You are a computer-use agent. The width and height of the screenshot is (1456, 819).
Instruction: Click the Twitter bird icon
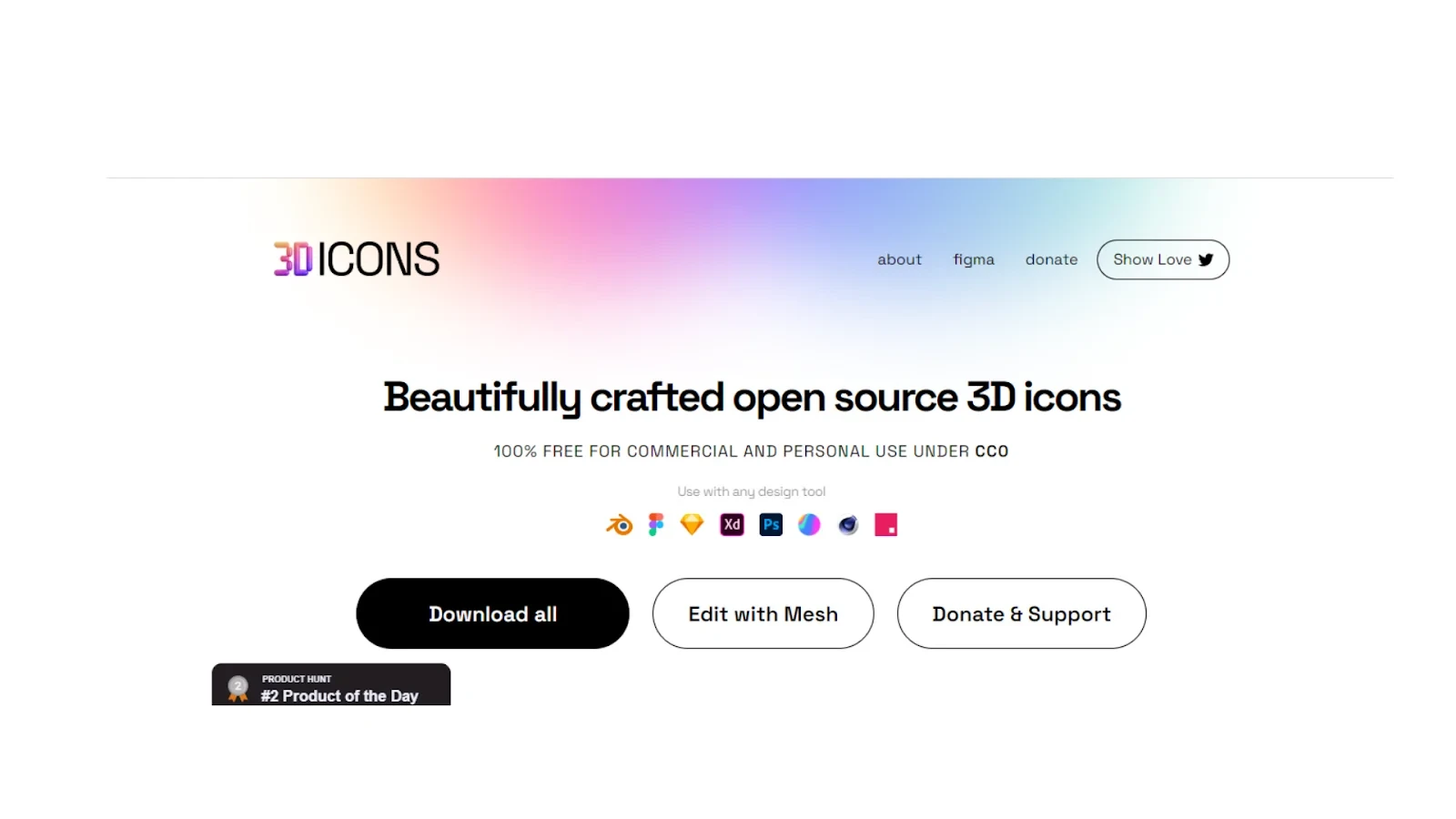coord(1206,259)
